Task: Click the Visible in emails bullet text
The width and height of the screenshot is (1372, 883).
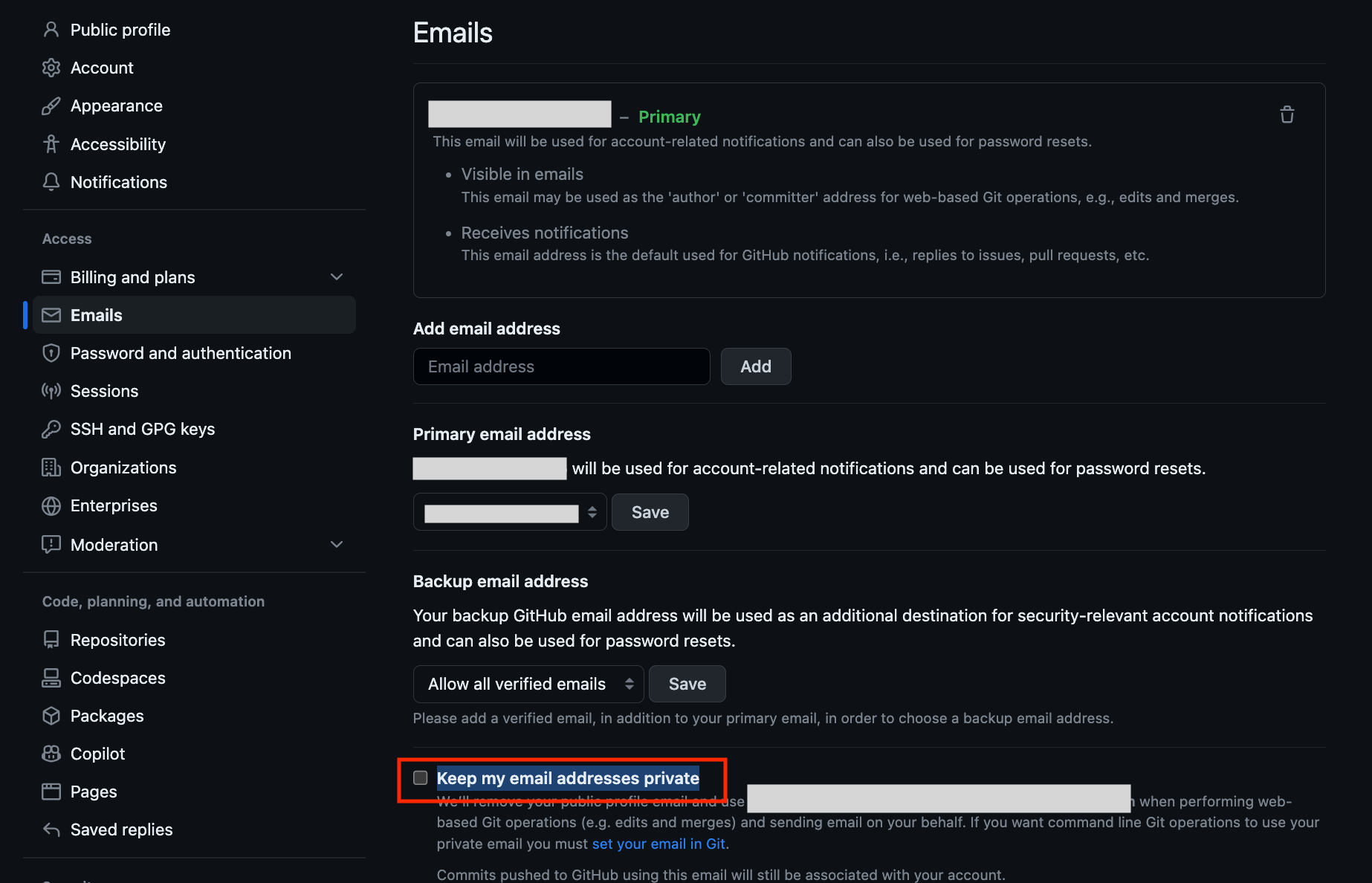Action: (x=522, y=174)
